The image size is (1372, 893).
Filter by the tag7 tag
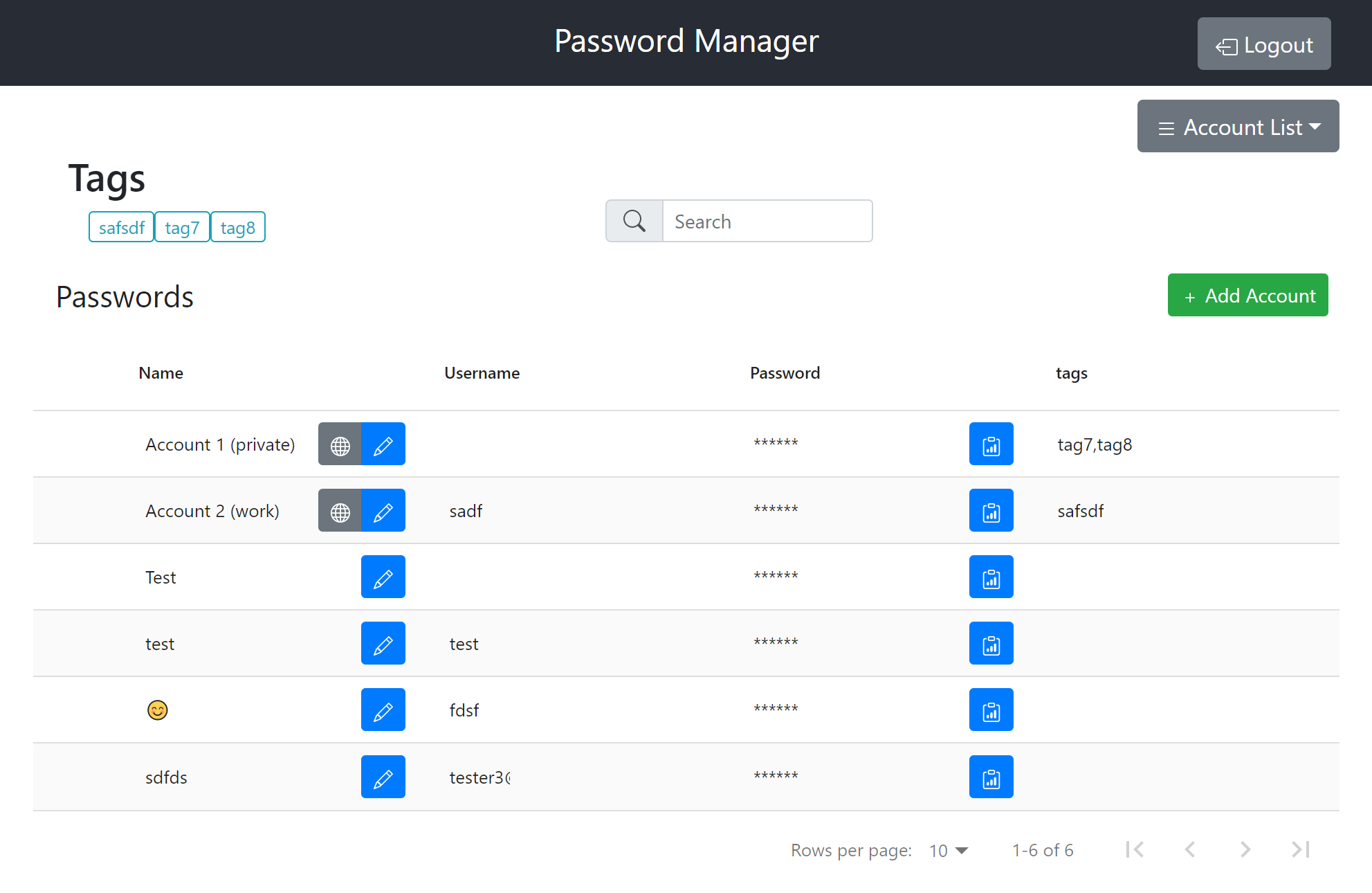182,227
